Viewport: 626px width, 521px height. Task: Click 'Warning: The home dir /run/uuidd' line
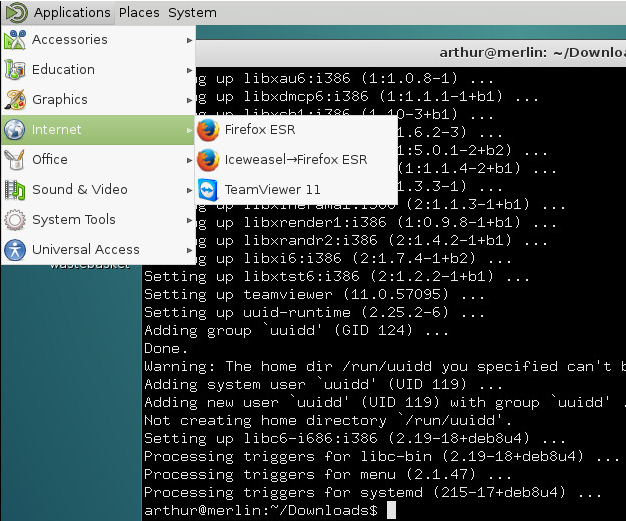pyautogui.click(x=385, y=366)
